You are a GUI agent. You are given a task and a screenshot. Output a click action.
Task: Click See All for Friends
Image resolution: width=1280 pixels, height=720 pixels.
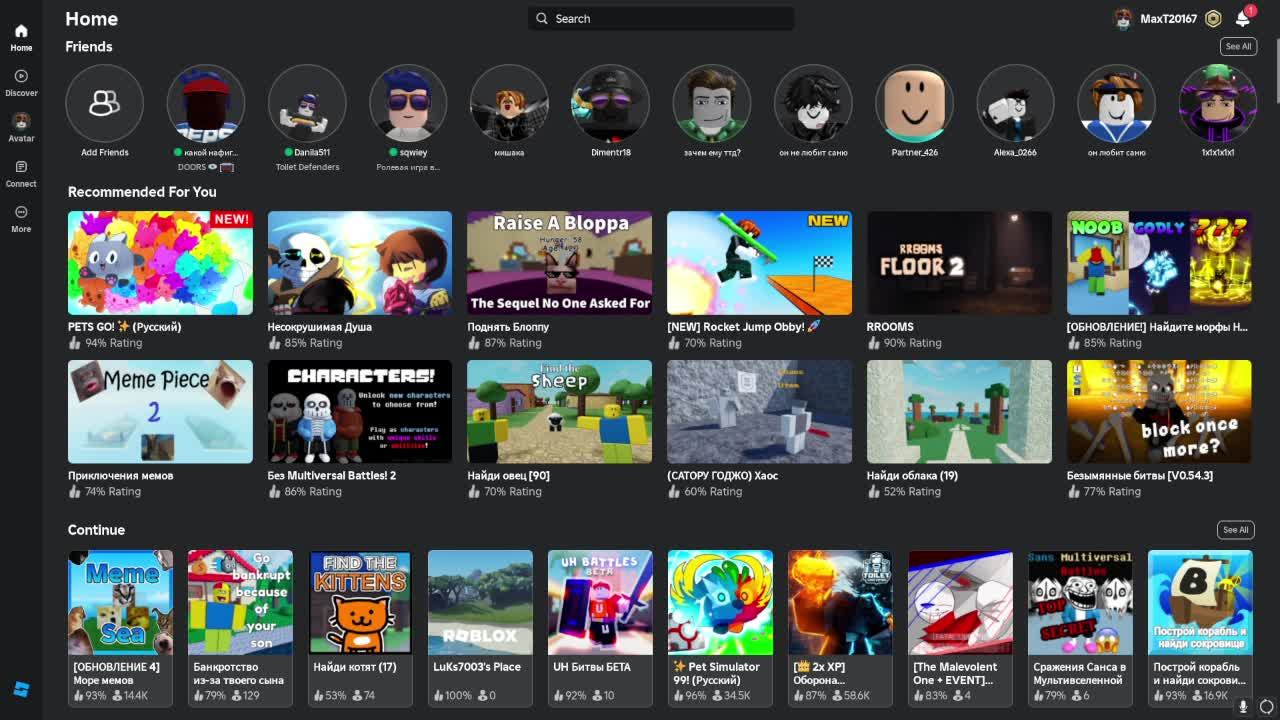click(1238, 47)
